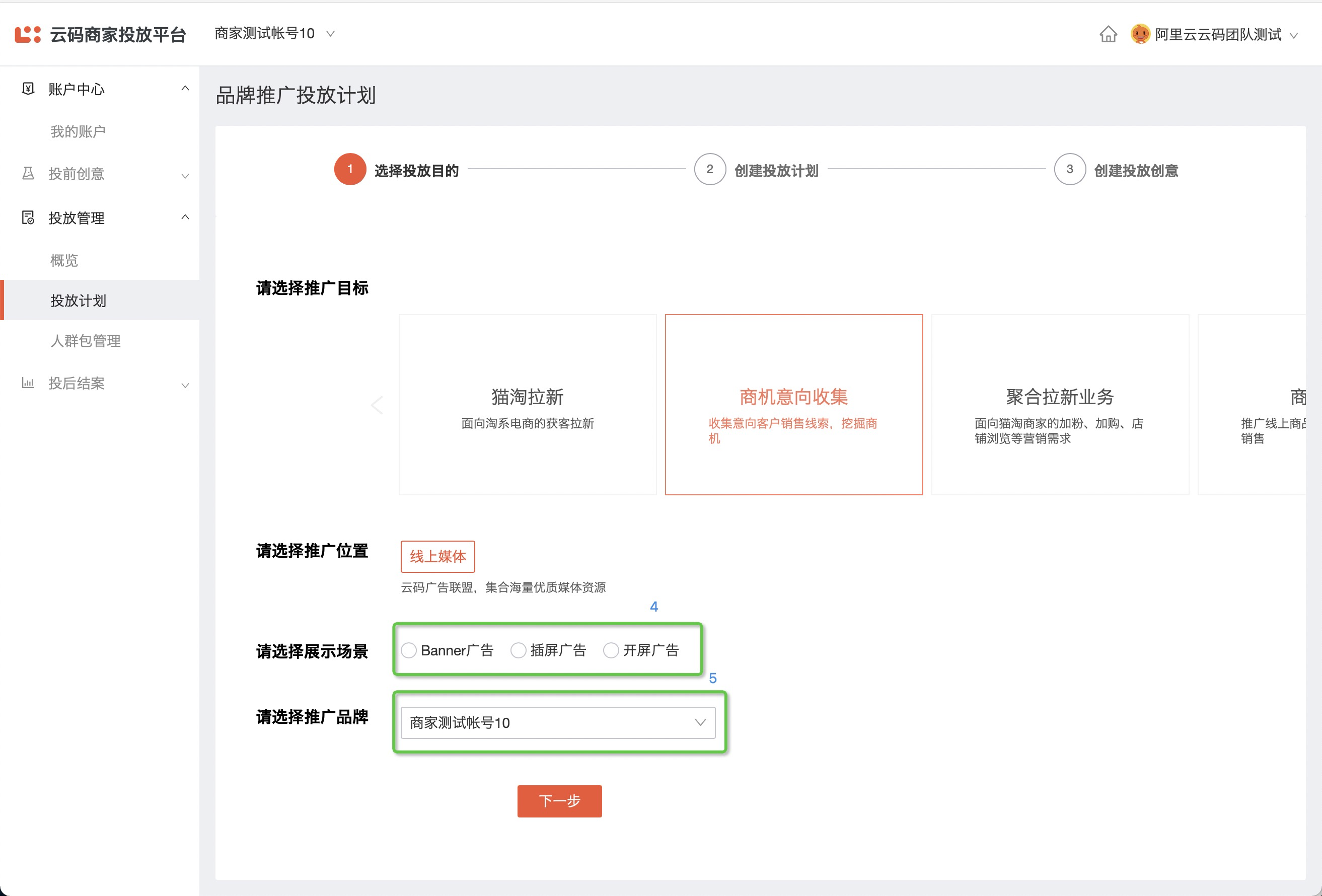Collapse the 账户中心 section
This screenshot has height=896, width=1322.
coord(185,88)
